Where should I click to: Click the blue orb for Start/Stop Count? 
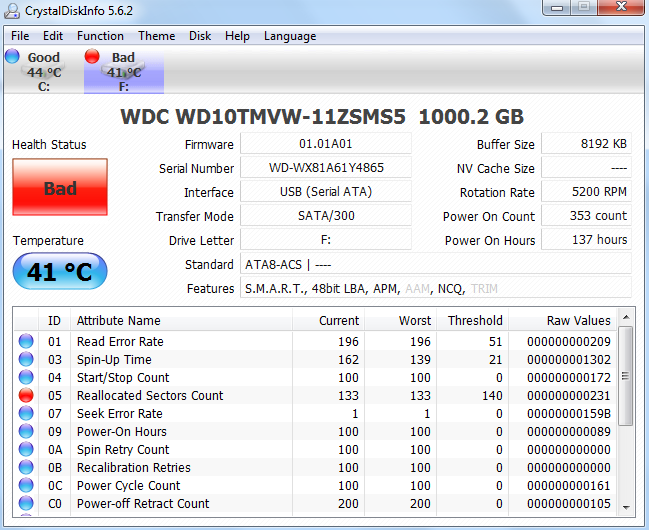pyautogui.click(x=26, y=377)
